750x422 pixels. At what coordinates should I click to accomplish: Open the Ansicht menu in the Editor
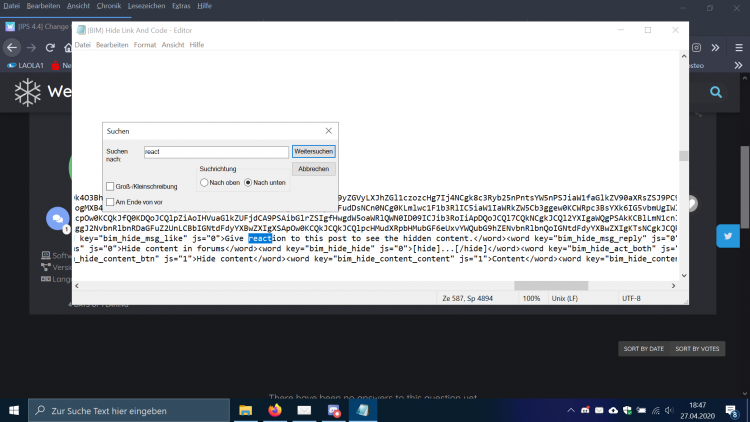tap(173, 45)
